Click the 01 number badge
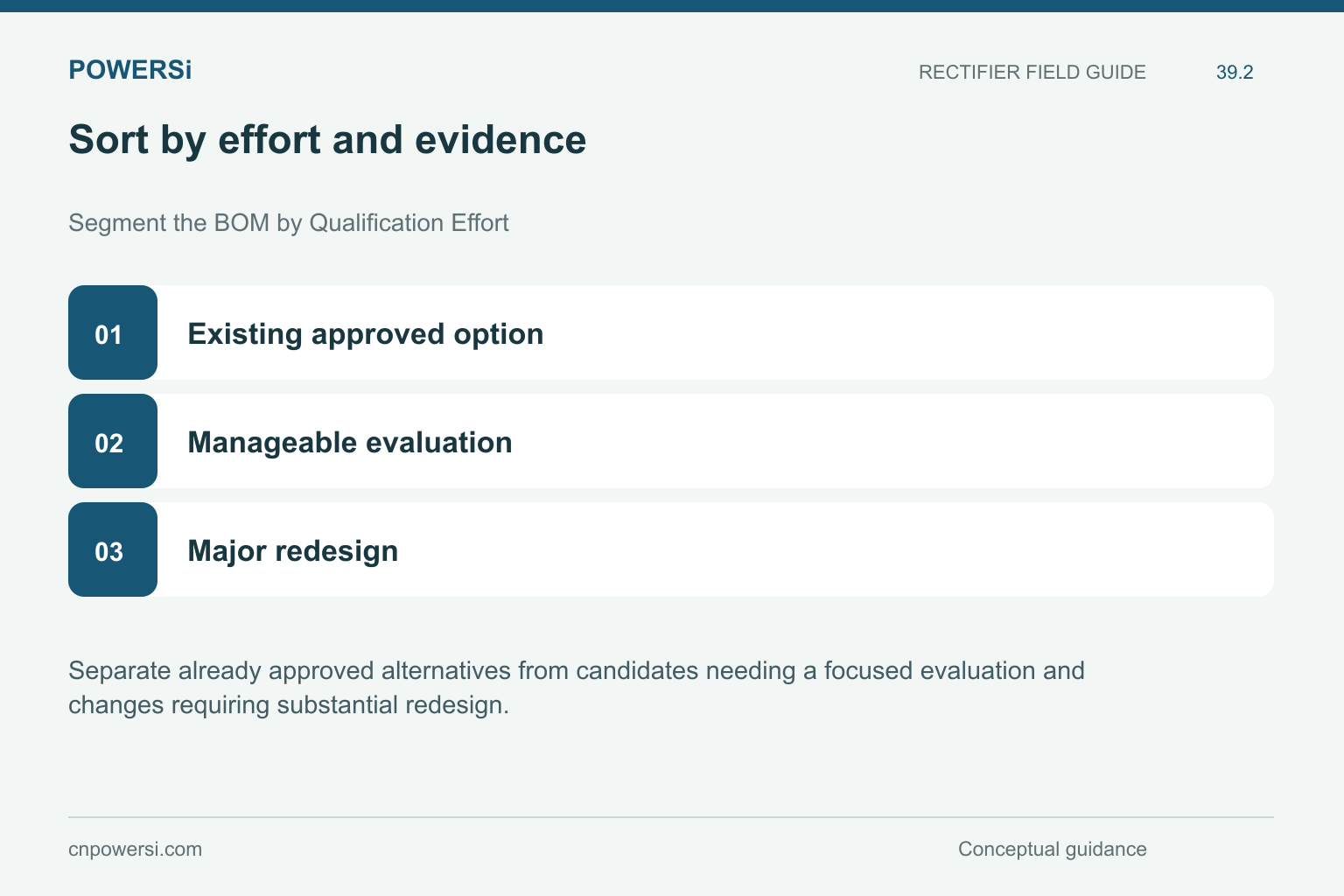This screenshot has width=1344, height=896. tap(113, 332)
